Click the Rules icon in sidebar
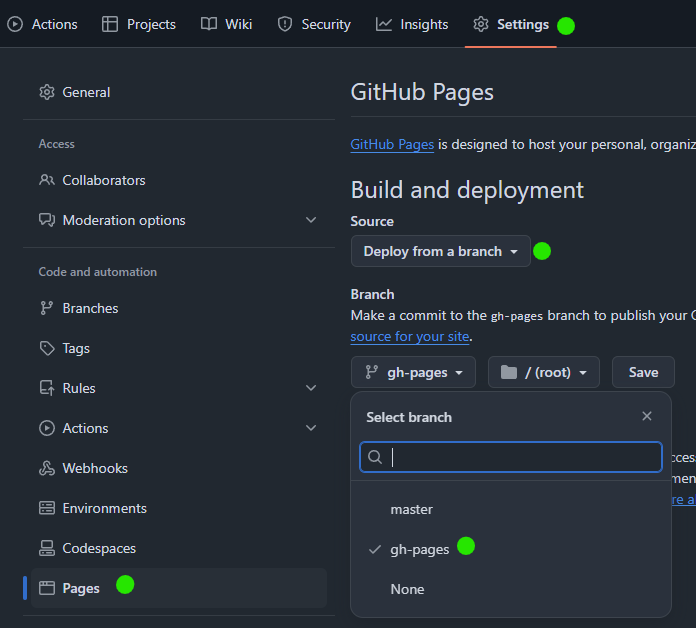Viewport: 696px width, 628px height. pos(47,388)
